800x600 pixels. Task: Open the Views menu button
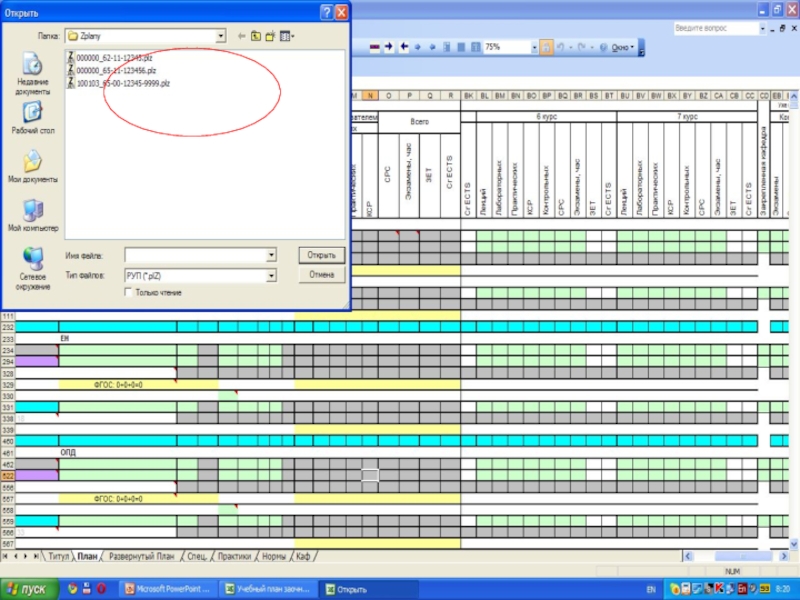pos(288,36)
